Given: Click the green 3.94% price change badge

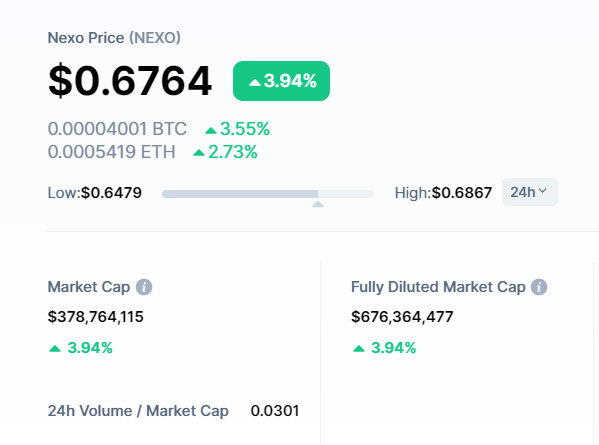Looking at the screenshot, I should click(x=282, y=81).
